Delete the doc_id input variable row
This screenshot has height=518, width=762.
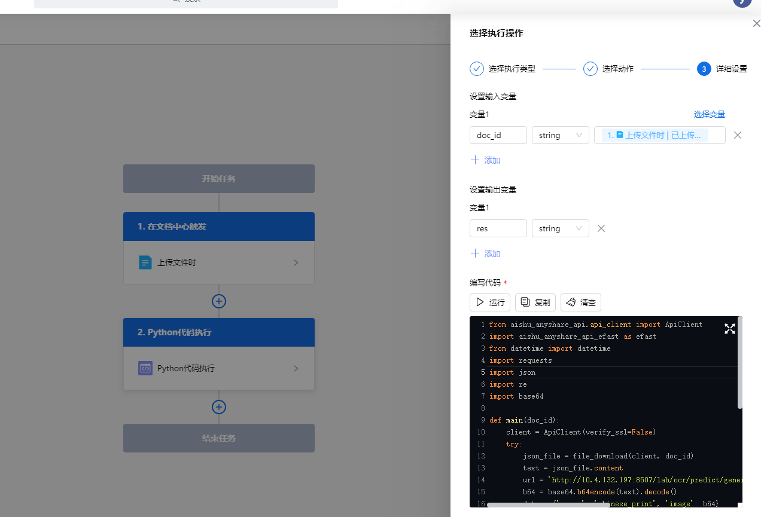738,135
